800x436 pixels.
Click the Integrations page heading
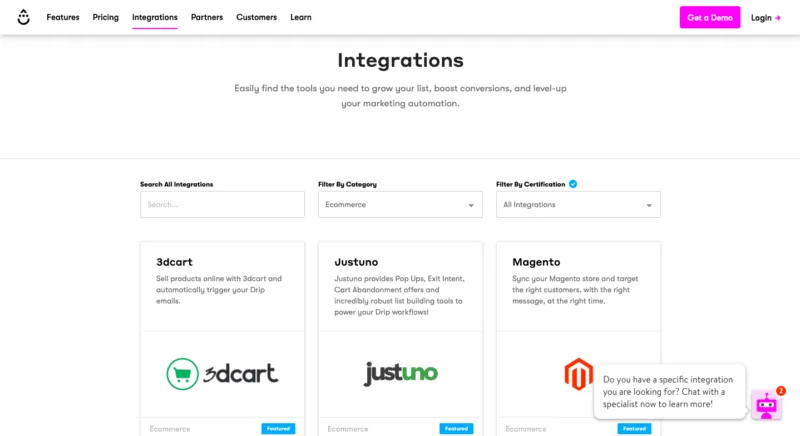[x=401, y=60]
